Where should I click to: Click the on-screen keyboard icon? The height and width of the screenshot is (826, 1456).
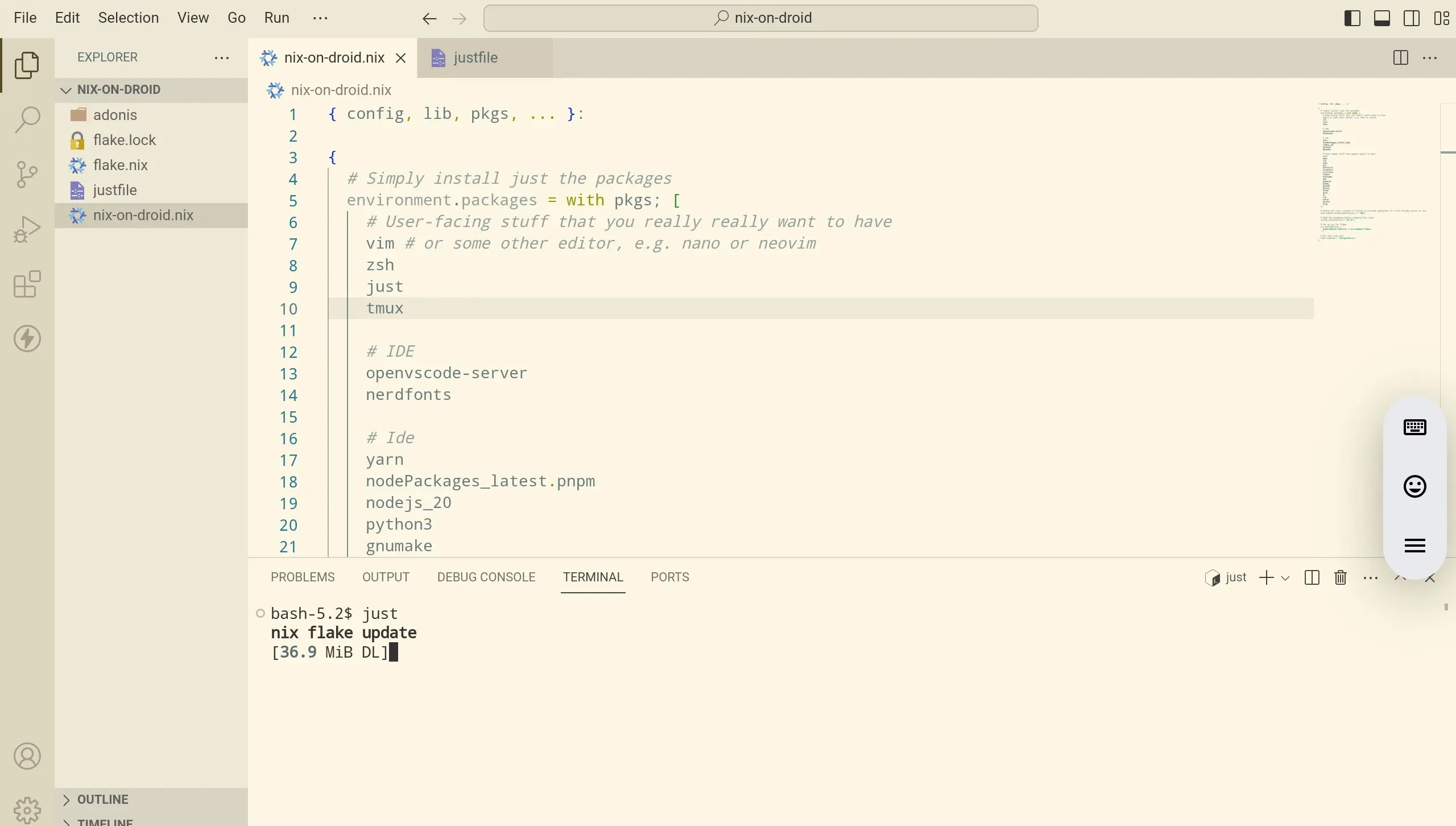[1414, 427]
